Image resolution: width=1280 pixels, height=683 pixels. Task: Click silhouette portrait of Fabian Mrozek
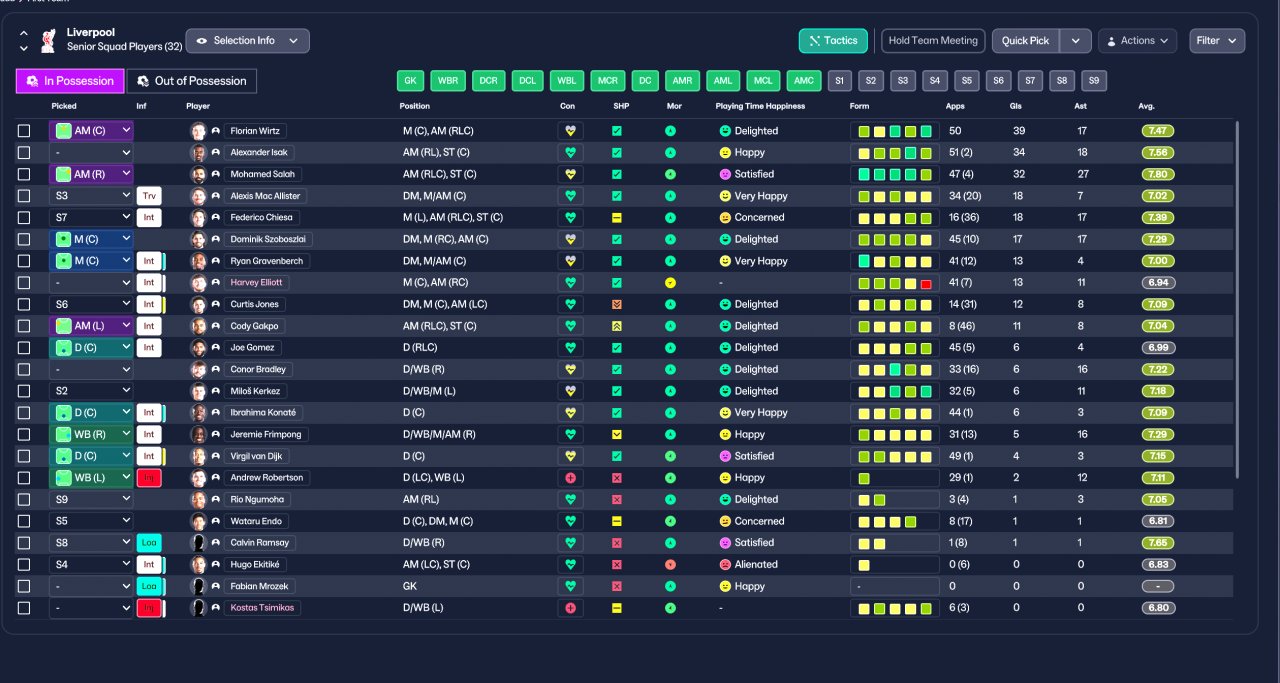198,586
